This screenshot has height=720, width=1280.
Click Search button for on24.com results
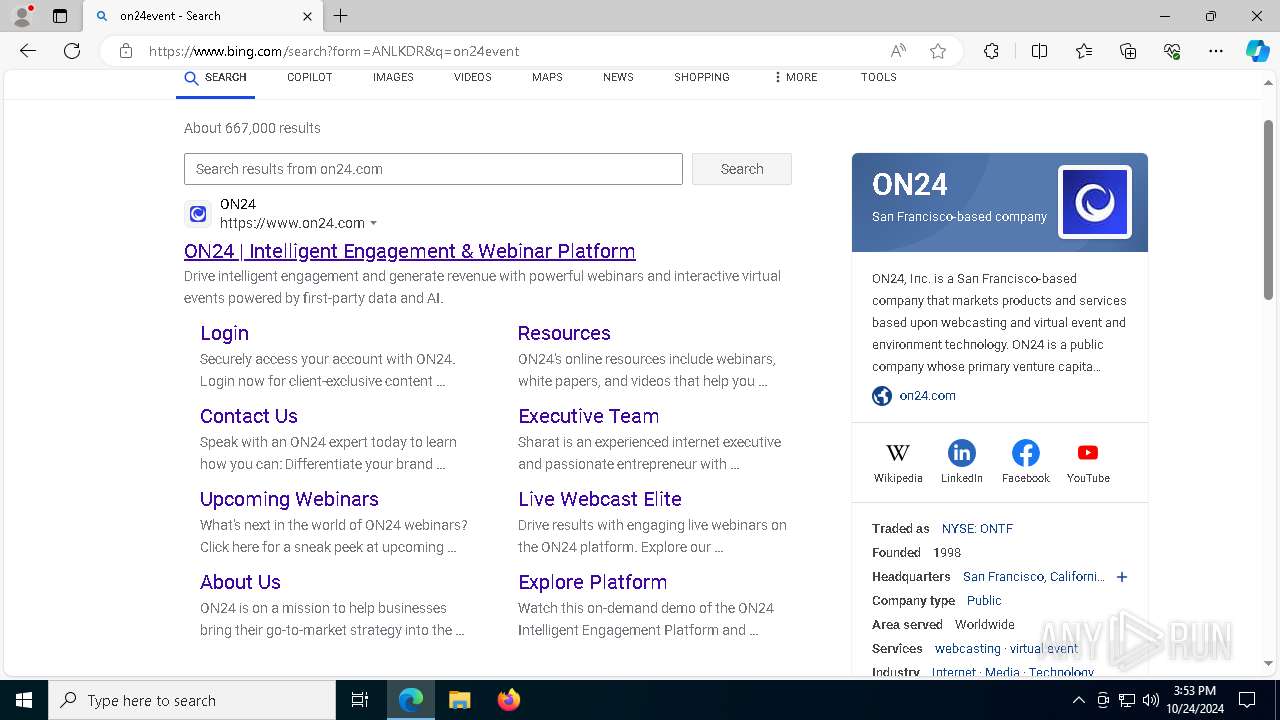click(742, 169)
